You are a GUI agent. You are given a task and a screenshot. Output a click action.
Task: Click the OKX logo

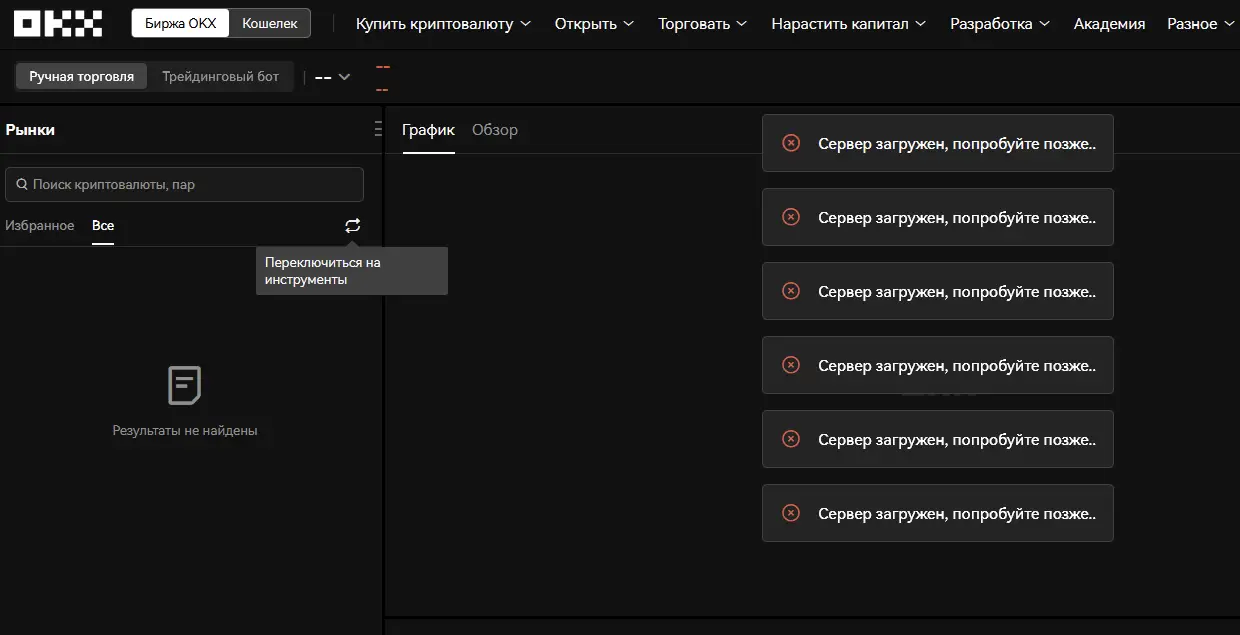click(x=58, y=24)
